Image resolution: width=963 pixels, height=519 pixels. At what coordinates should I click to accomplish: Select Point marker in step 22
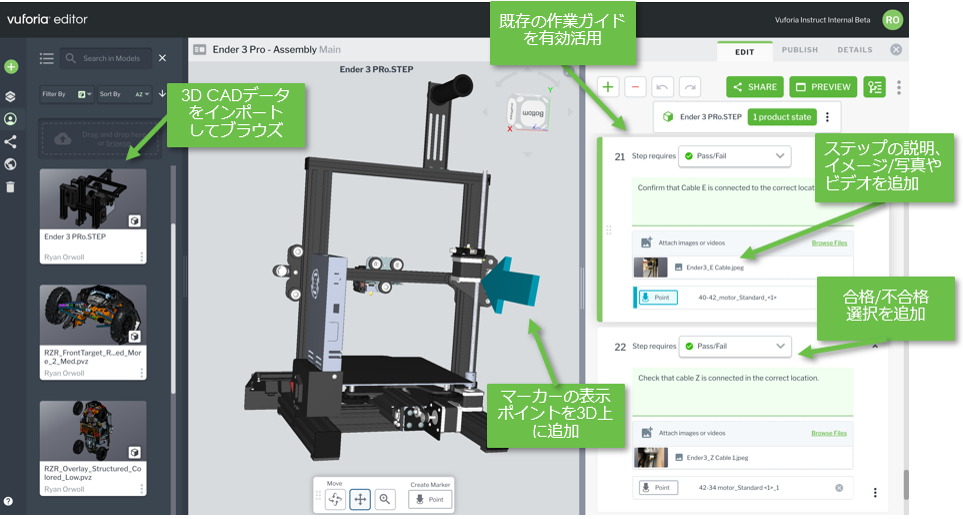click(658, 488)
